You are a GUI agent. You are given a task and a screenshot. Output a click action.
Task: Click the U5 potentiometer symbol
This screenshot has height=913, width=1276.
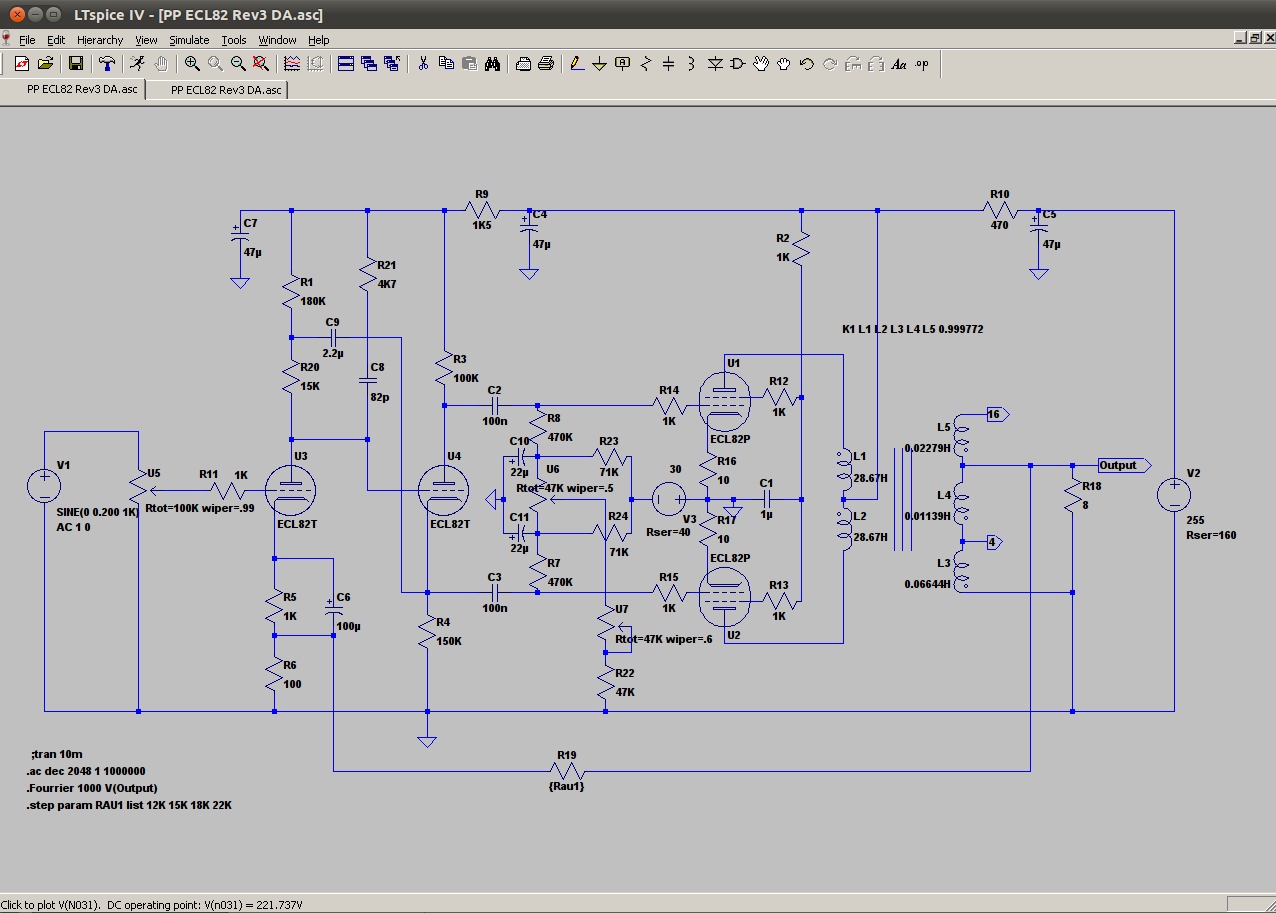coord(138,489)
